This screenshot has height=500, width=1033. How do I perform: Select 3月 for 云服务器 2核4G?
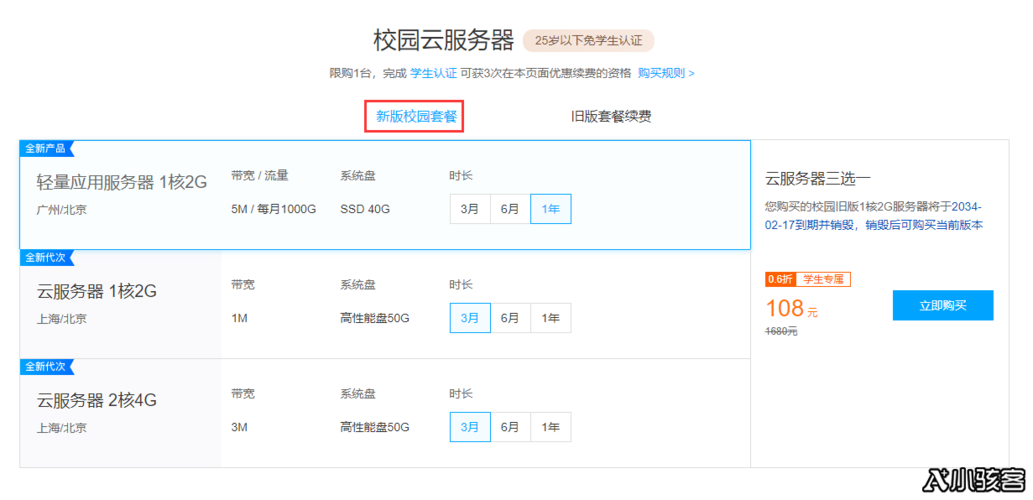pos(470,427)
